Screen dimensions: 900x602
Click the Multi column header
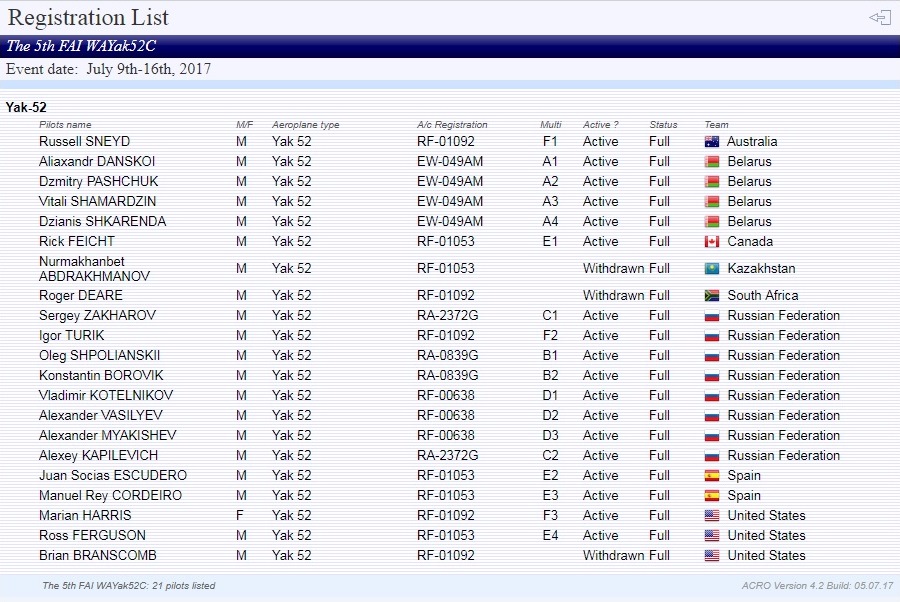[550, 125]
